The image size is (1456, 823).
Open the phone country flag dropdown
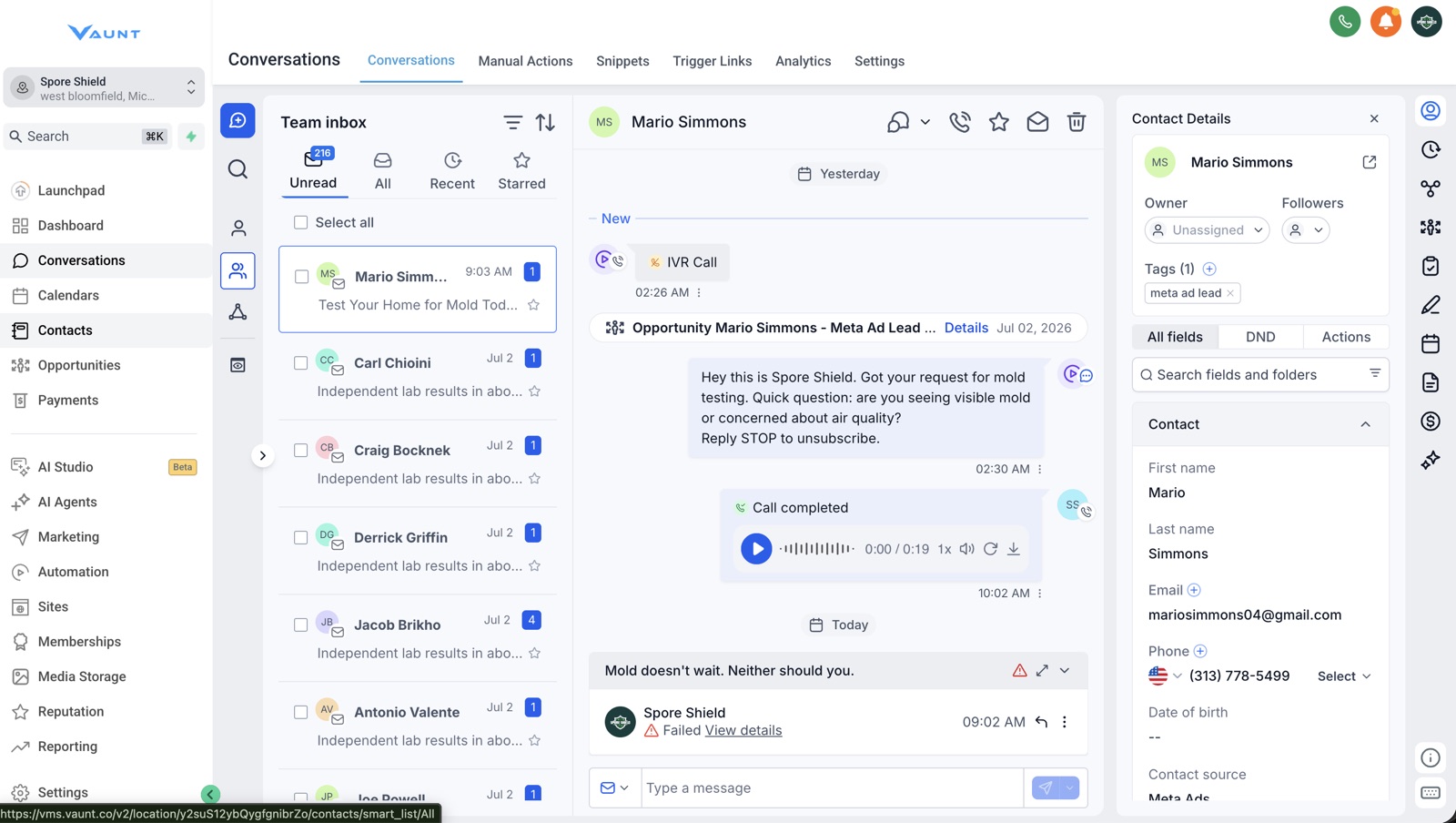tap(1165, 676)
